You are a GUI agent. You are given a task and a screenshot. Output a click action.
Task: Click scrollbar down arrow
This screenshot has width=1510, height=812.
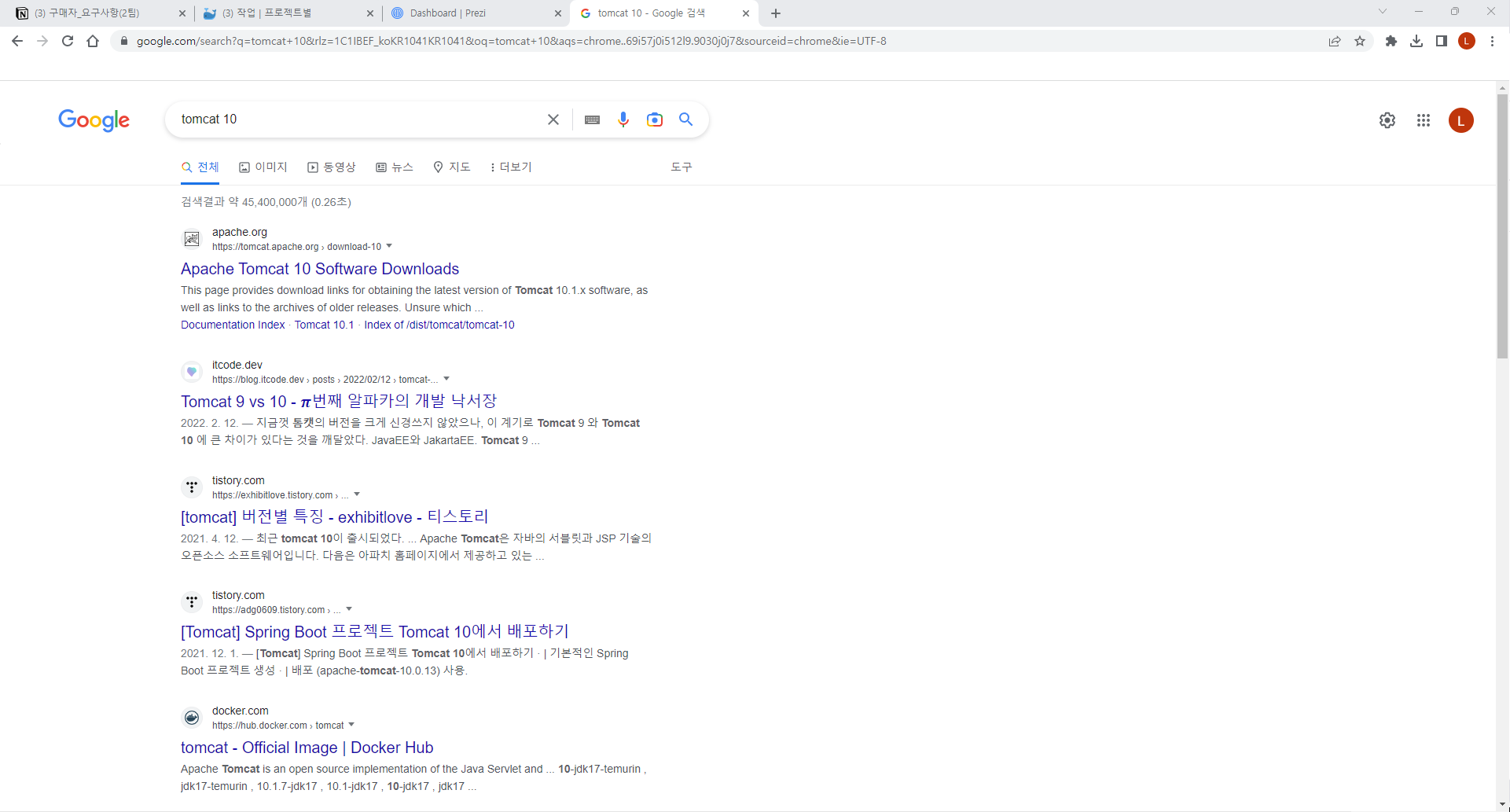1502,805
